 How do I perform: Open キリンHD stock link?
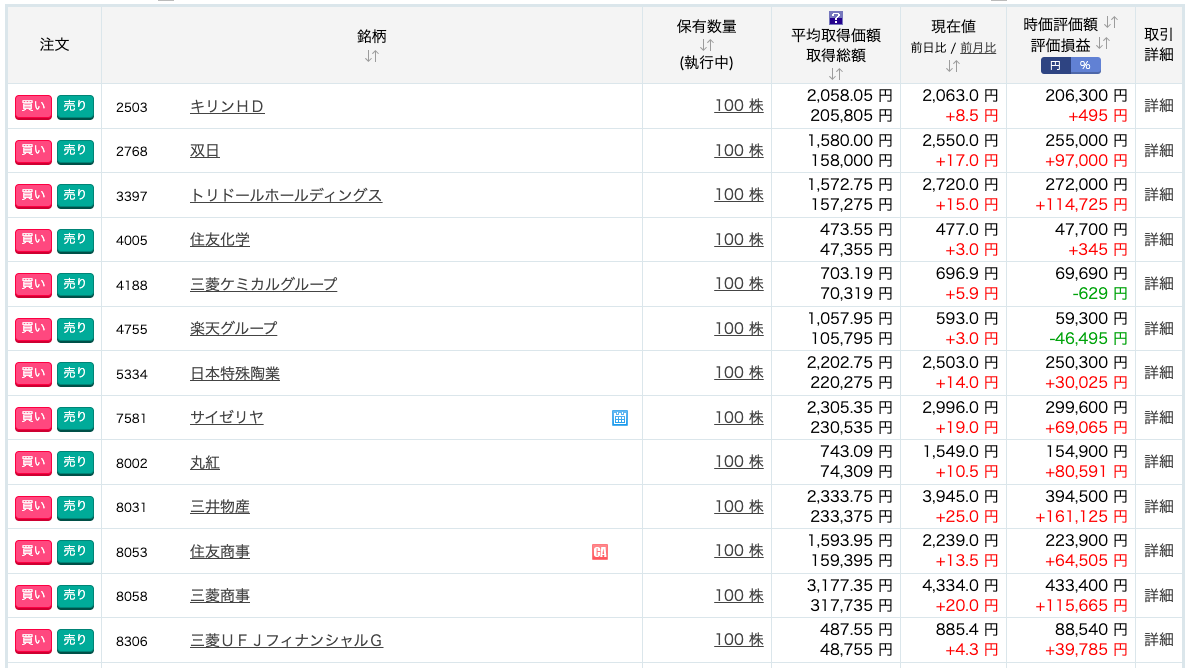pyautogui.click(x=227, y=107)
